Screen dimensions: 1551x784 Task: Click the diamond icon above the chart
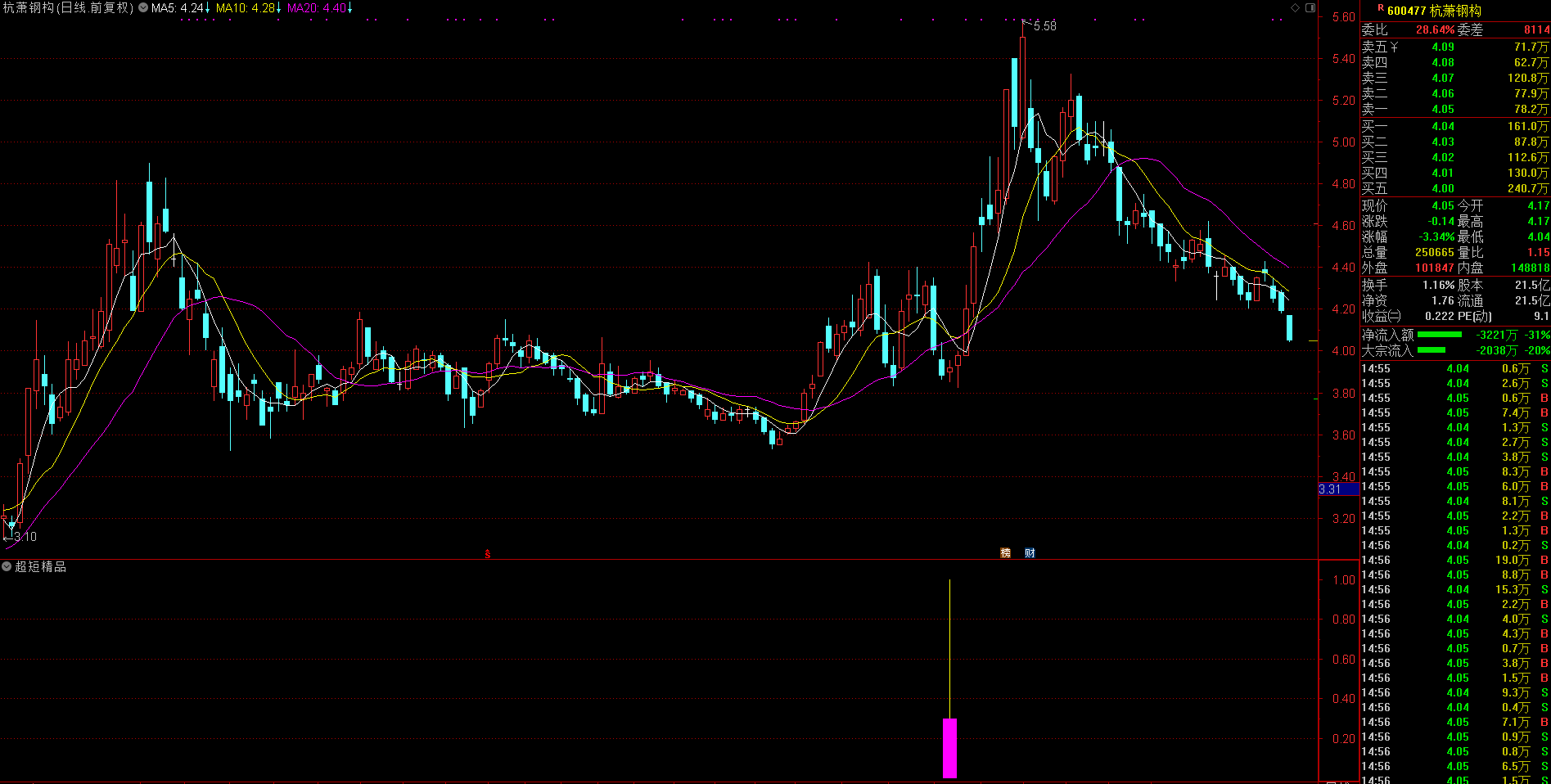(1295, 7)
